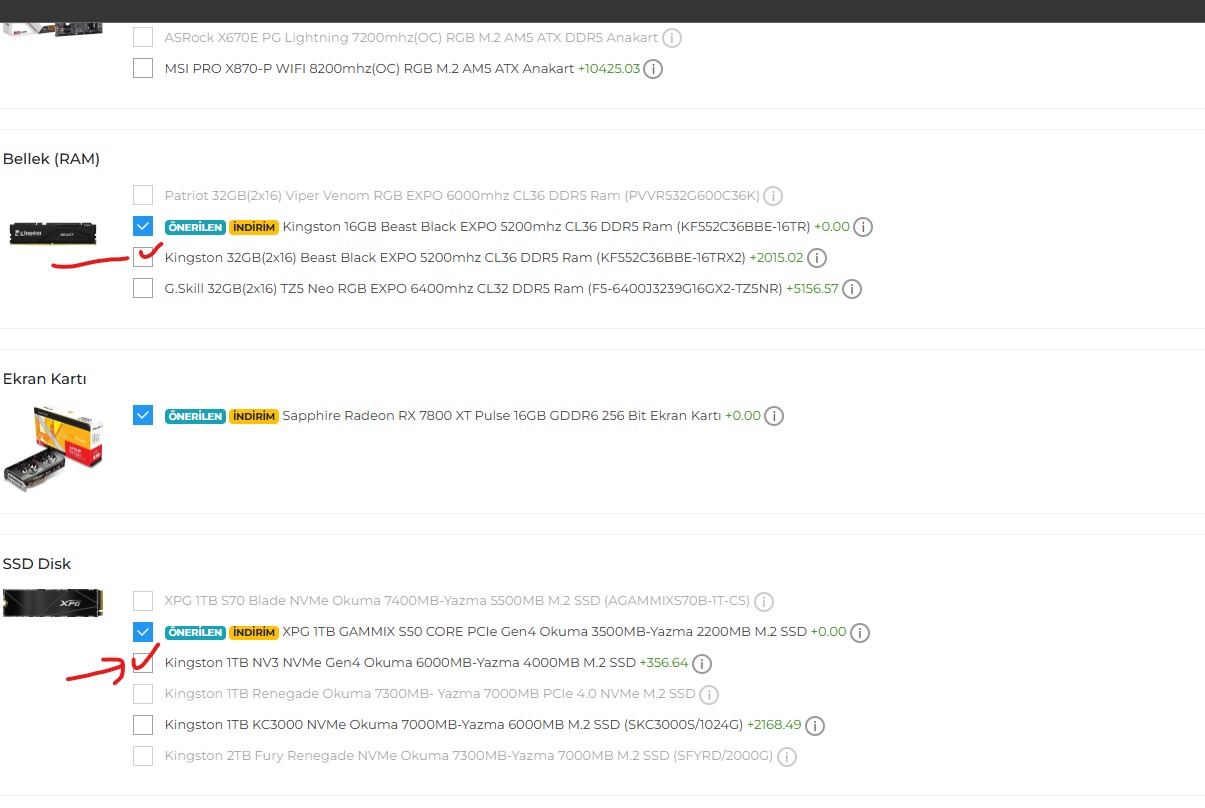Show info for XPG GAMMIX S50 CORE SSD
This screenshot has width=1205, height=808.
pyautogui.click(x=860, y=633)
